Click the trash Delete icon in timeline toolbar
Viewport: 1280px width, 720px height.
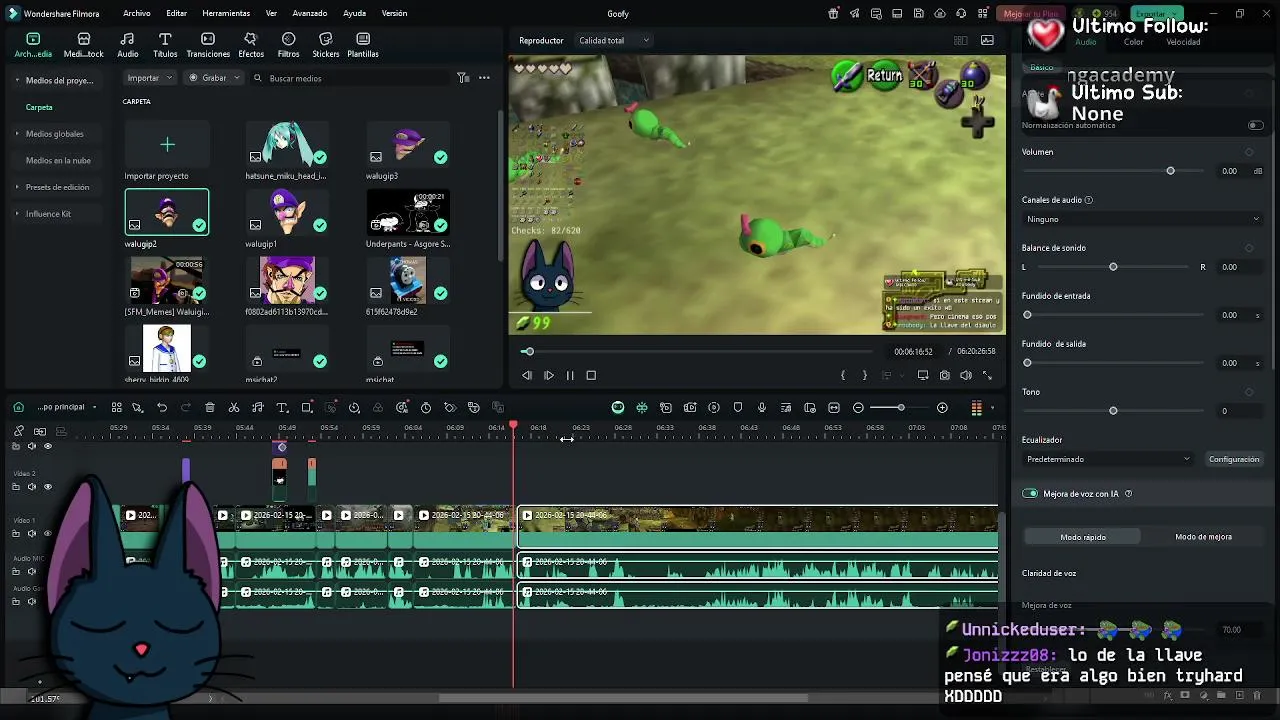coord(210,408)
